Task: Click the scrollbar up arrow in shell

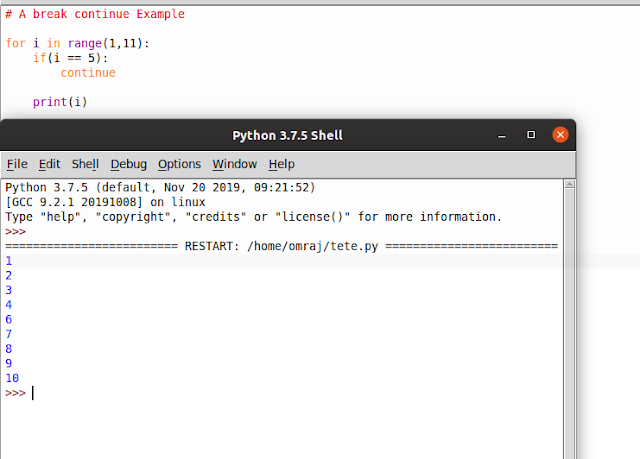Action: click(x=570, y=184)
